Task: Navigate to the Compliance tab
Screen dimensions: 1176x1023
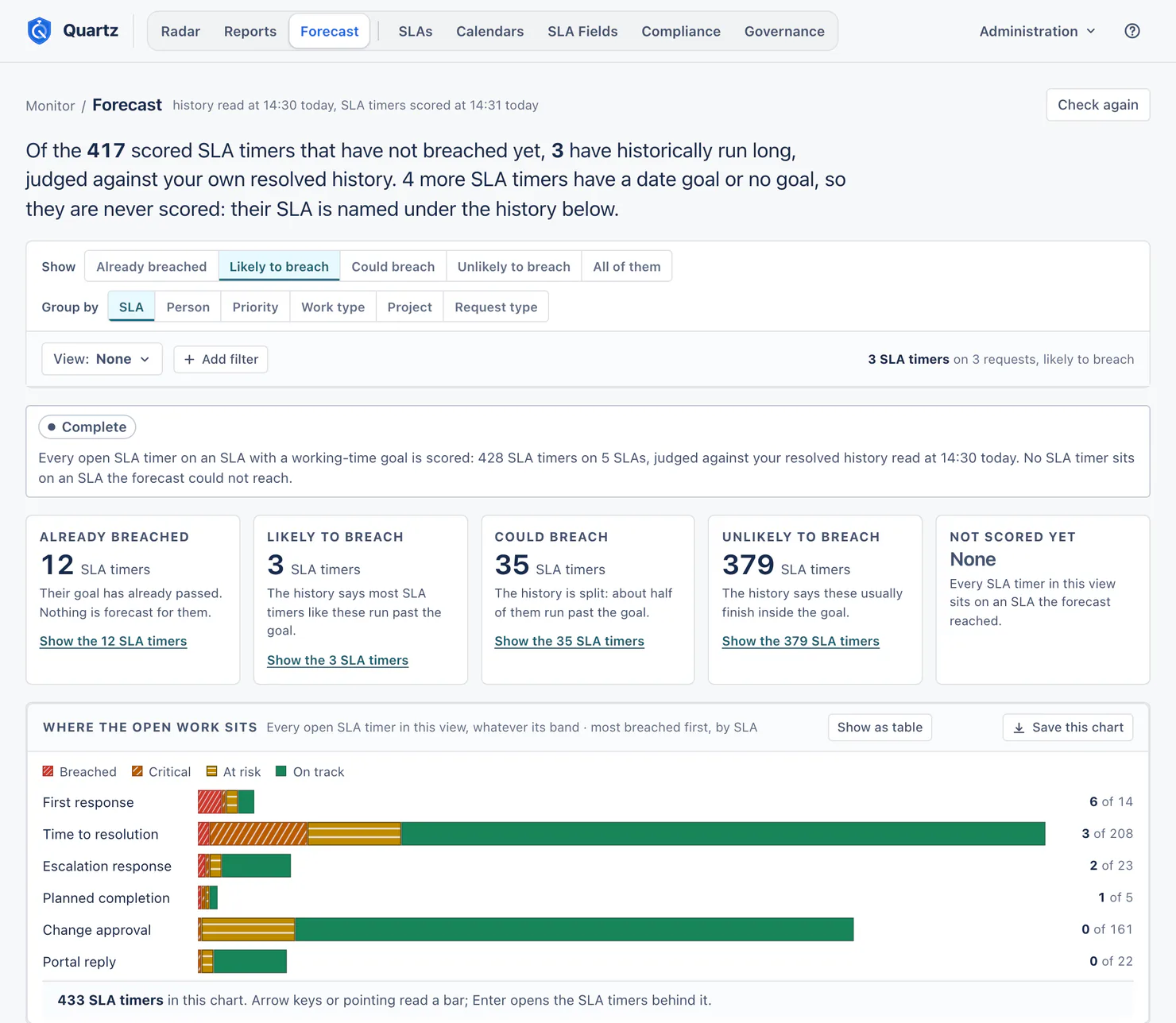Action: pos(681,31)
